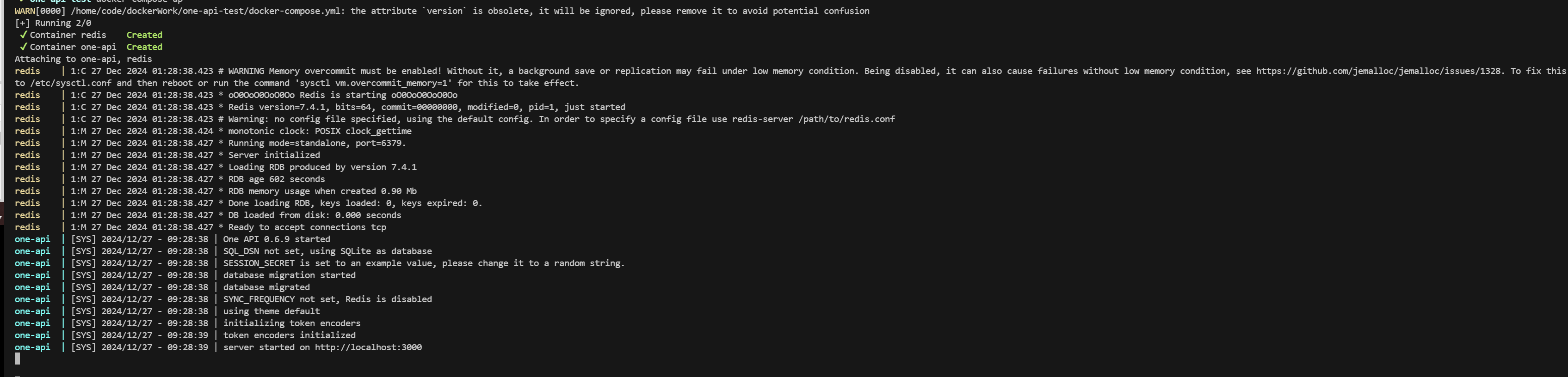
Task: Click the terminal cursor block
Action: [17, 359]
